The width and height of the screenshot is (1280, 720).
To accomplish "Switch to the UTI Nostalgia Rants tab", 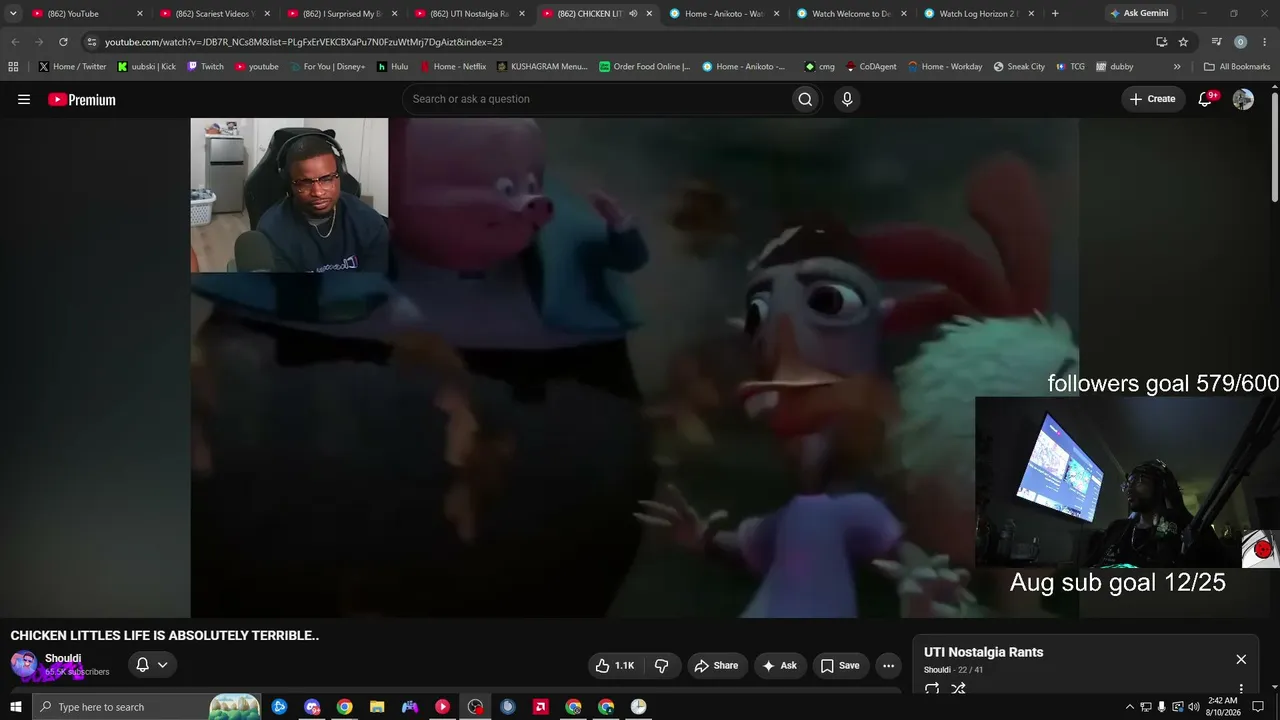I will click(467, 14).
